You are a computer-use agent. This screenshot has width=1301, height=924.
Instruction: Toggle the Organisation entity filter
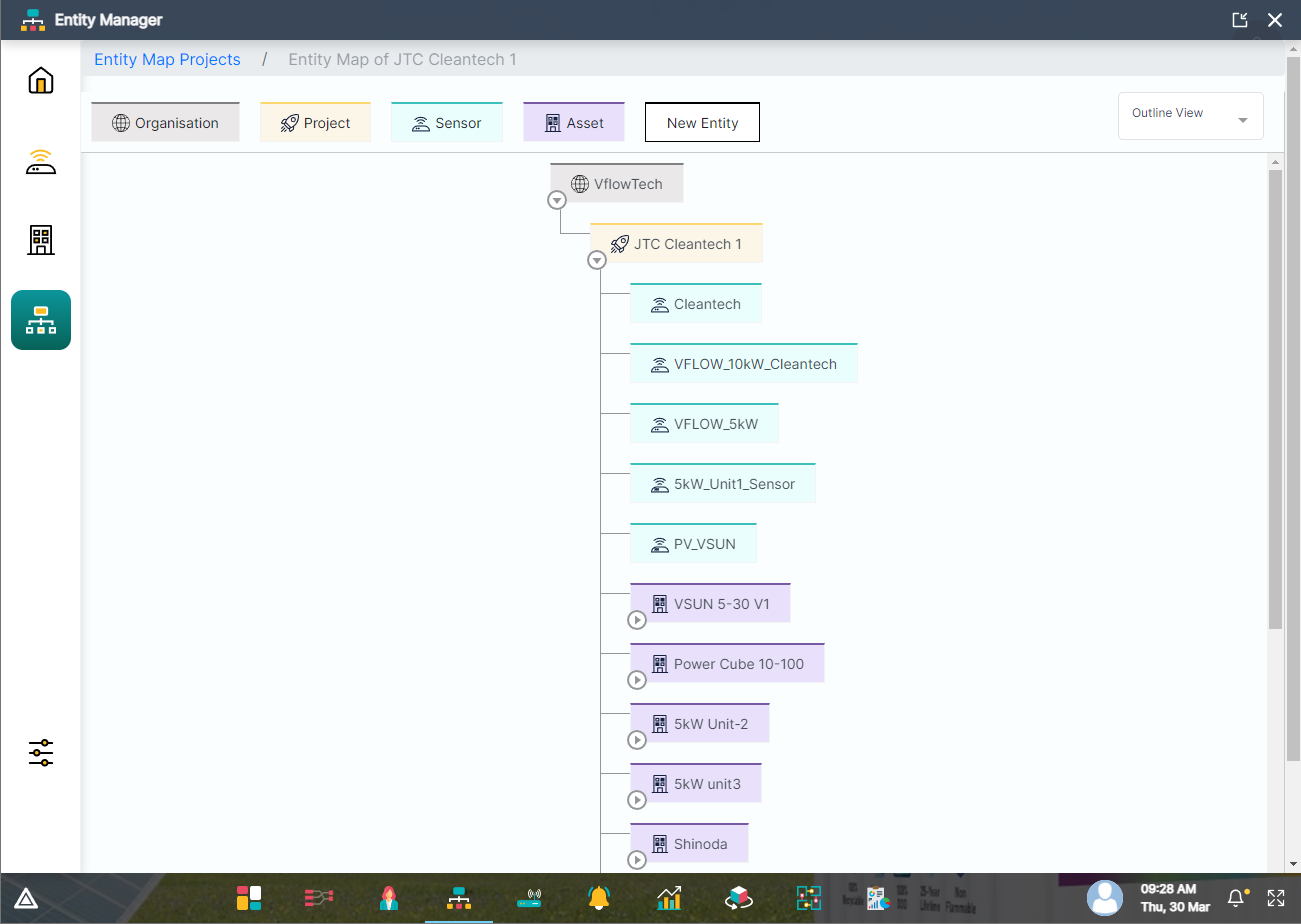click(165, 122)
